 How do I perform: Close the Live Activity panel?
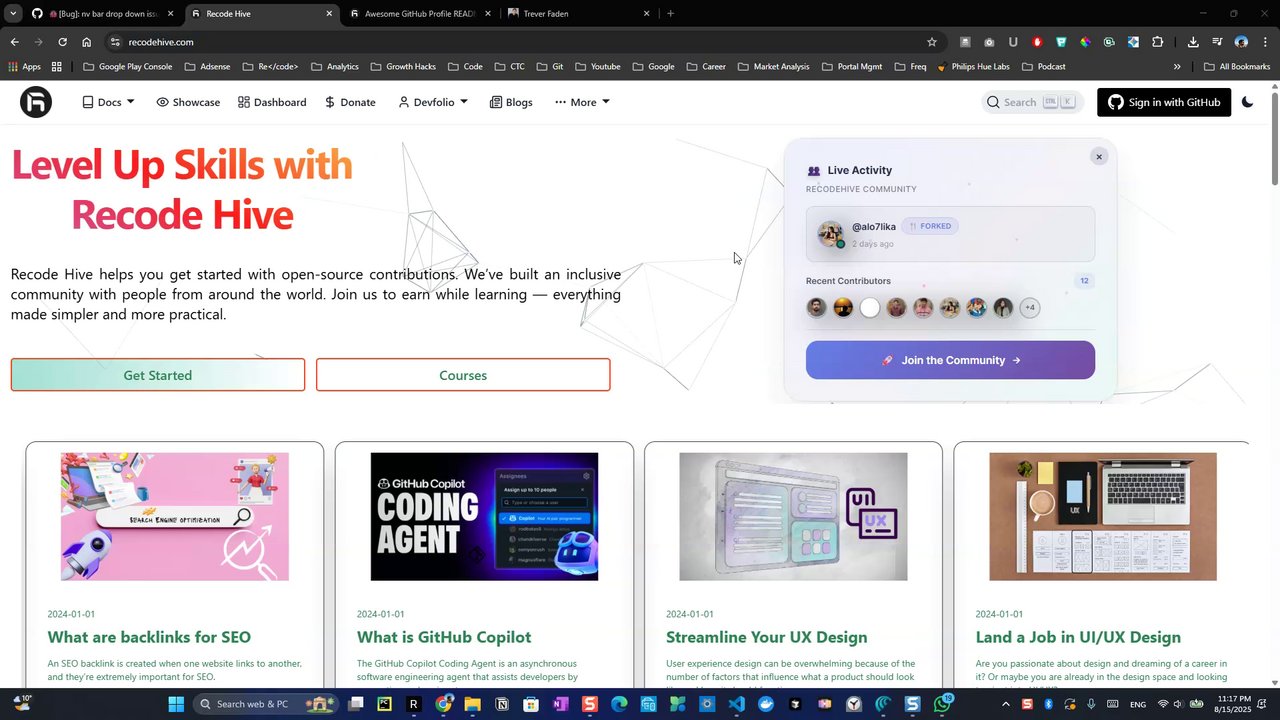(1099, 156)
